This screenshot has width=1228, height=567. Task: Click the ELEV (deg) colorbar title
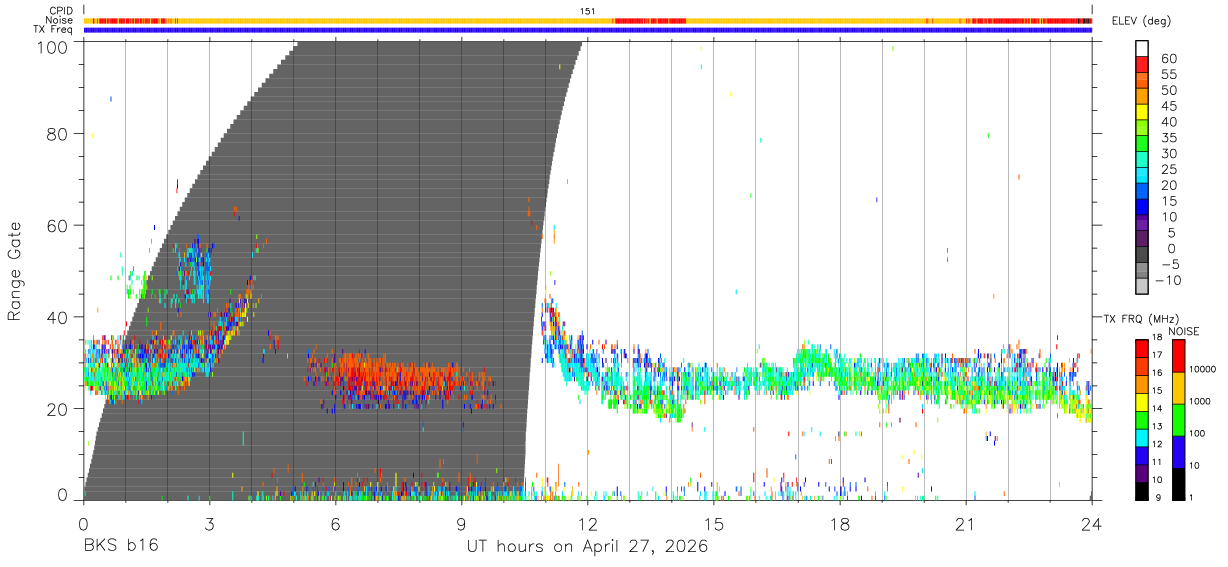[x=1140, y=21]
